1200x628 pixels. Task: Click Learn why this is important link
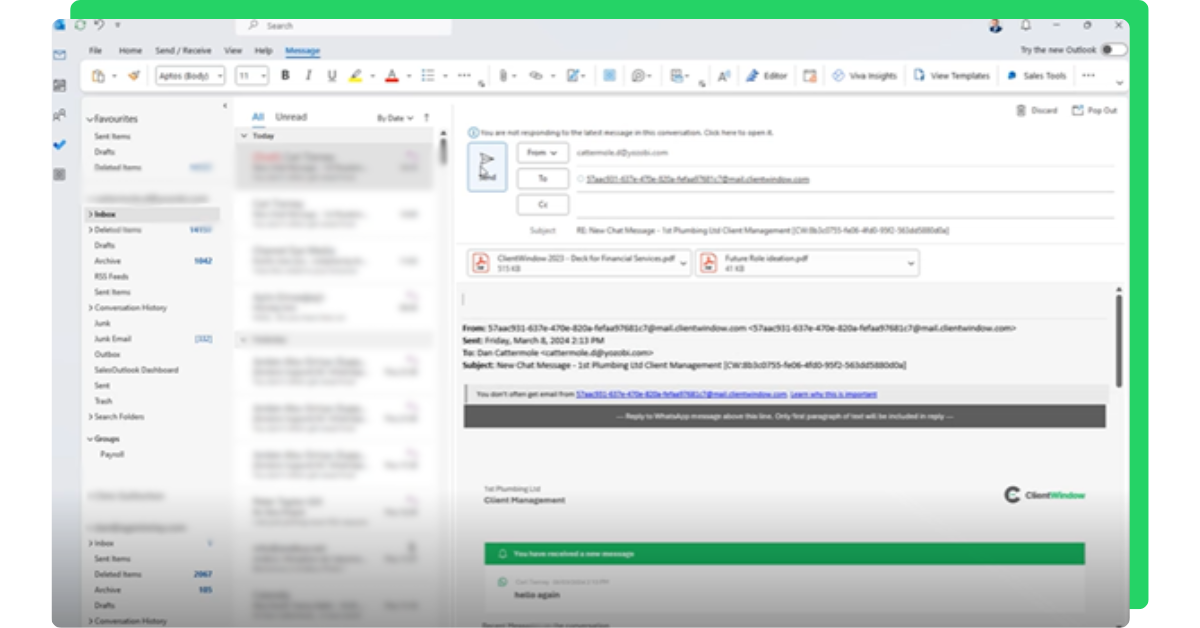(x=833, y=394)
